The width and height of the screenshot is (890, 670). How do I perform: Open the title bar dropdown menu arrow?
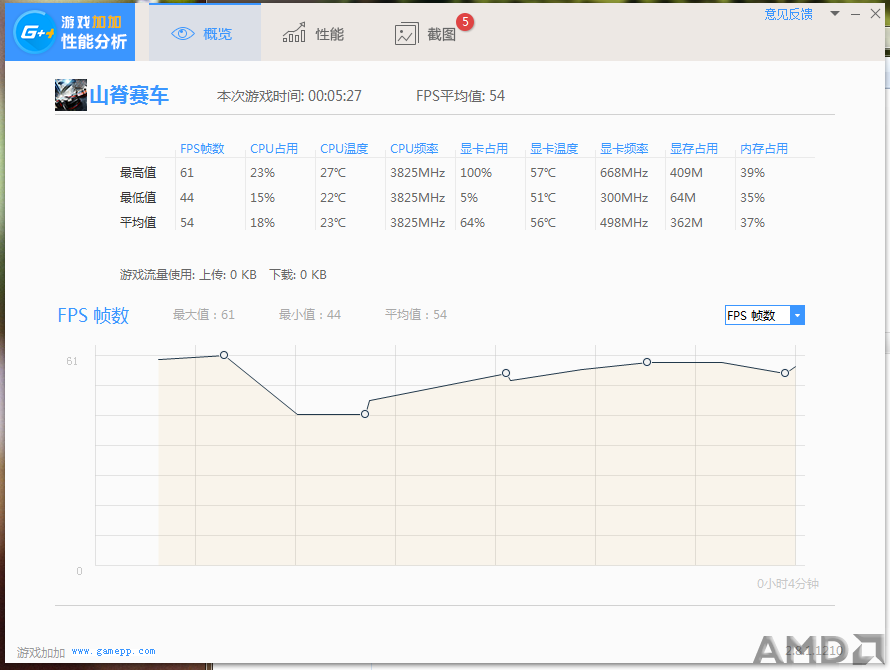coord(834,14)
